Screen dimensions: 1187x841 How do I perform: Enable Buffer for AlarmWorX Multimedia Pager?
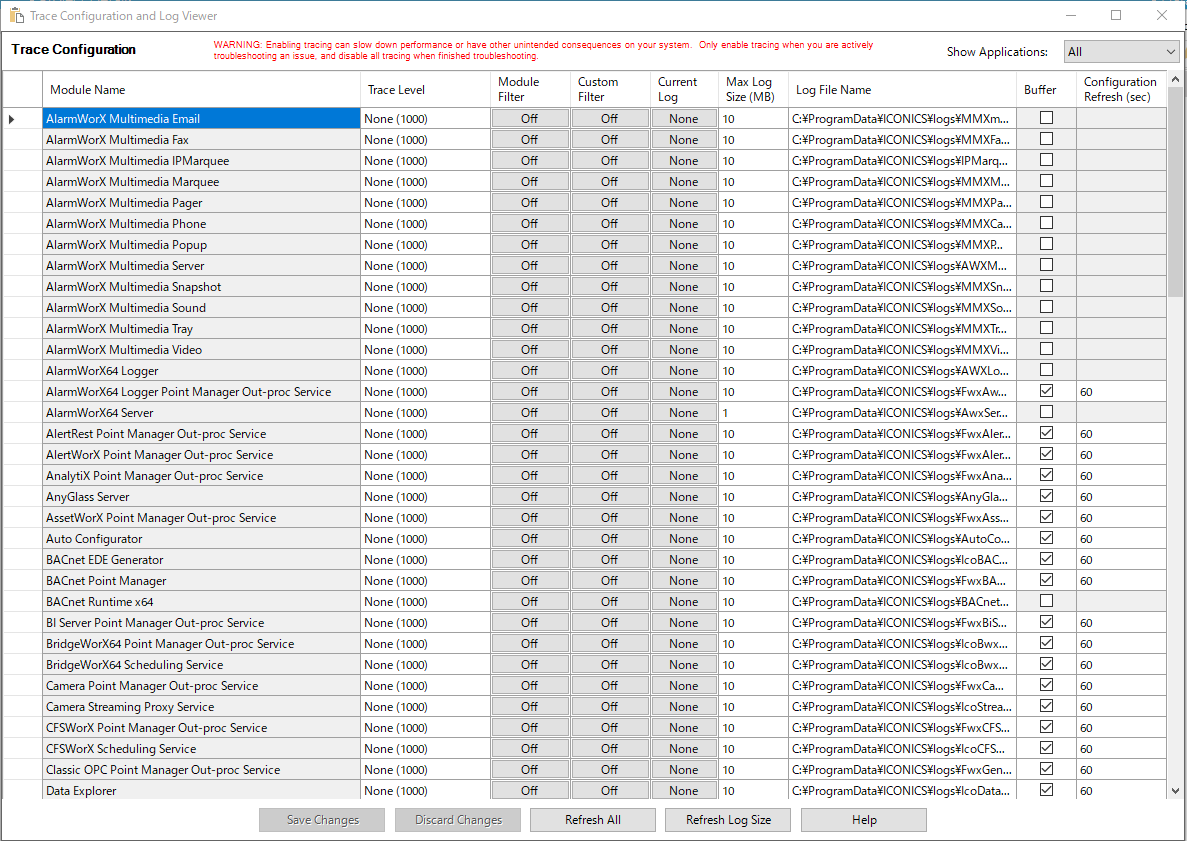pyautogui.click(x=1046, y=201)
